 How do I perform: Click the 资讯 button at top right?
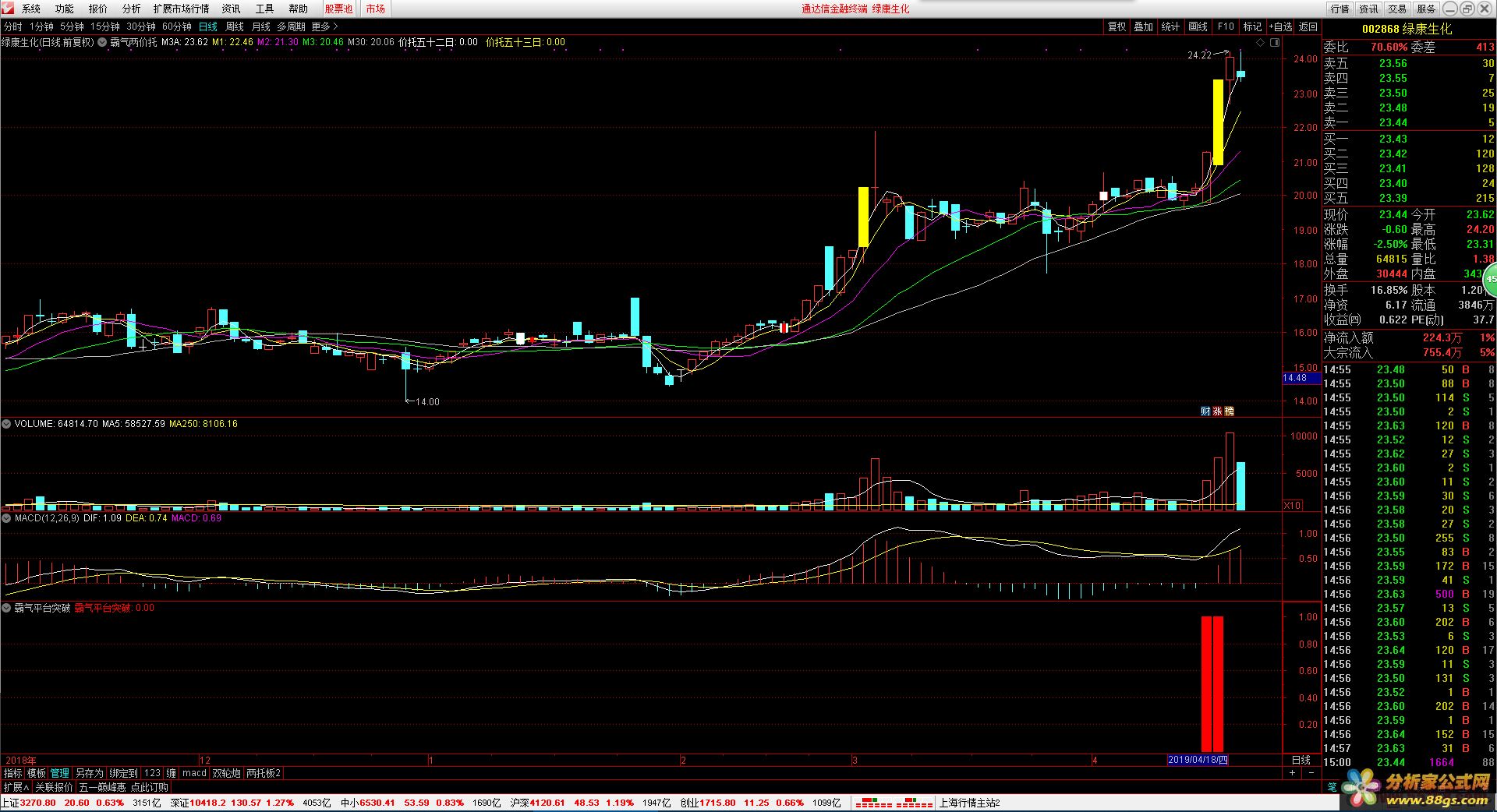[x=1369, y=9]
